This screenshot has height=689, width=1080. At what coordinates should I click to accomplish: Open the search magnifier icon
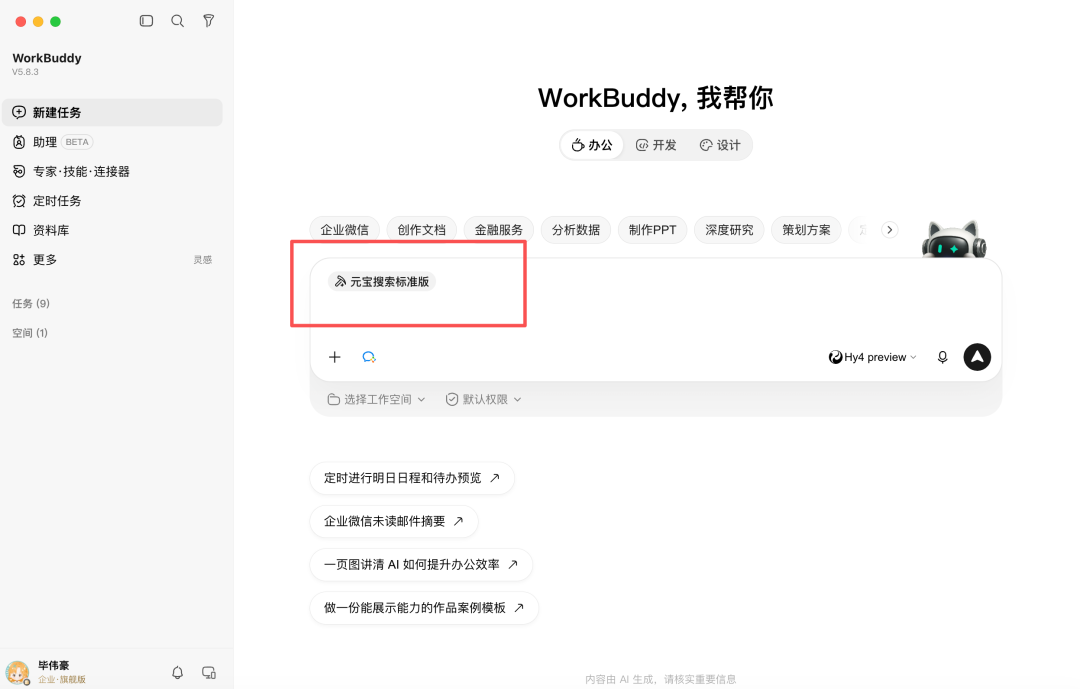coord(178,21)
